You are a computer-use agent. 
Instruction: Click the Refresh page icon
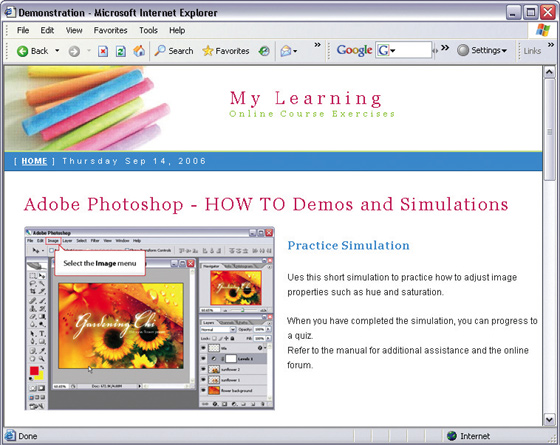(x=121, y=51)
